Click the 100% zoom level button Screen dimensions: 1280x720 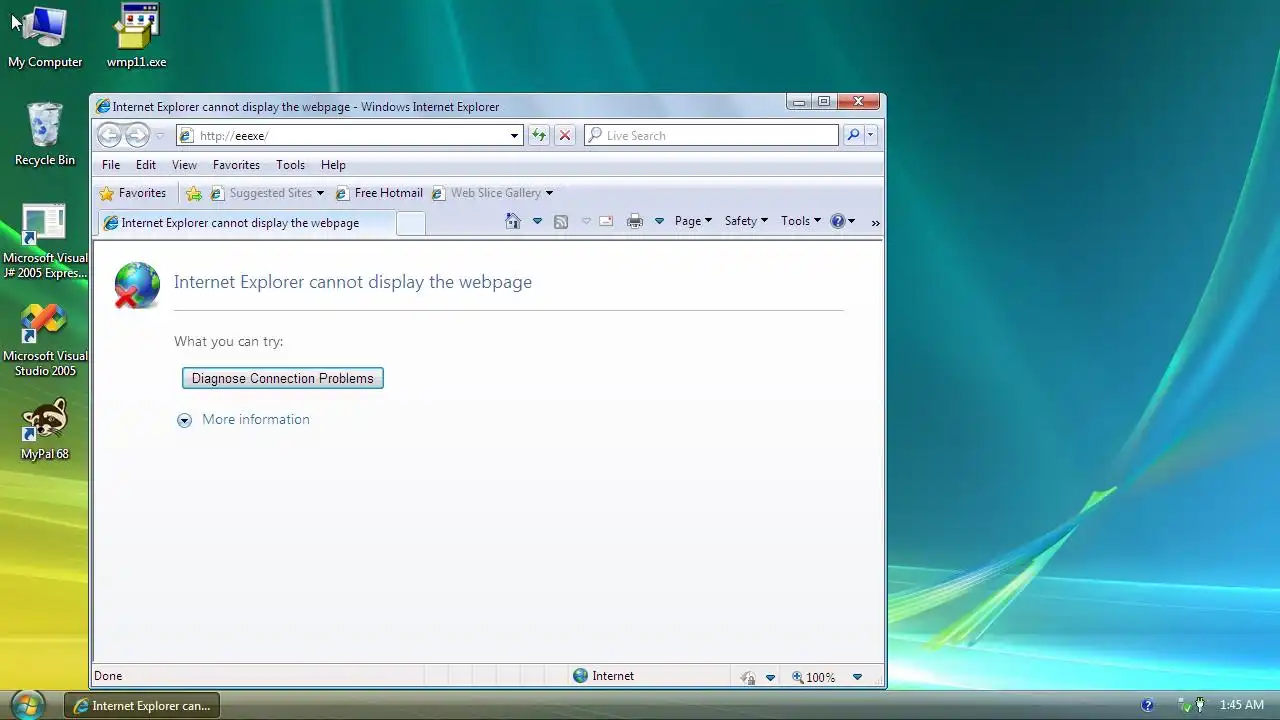(813, 677)
